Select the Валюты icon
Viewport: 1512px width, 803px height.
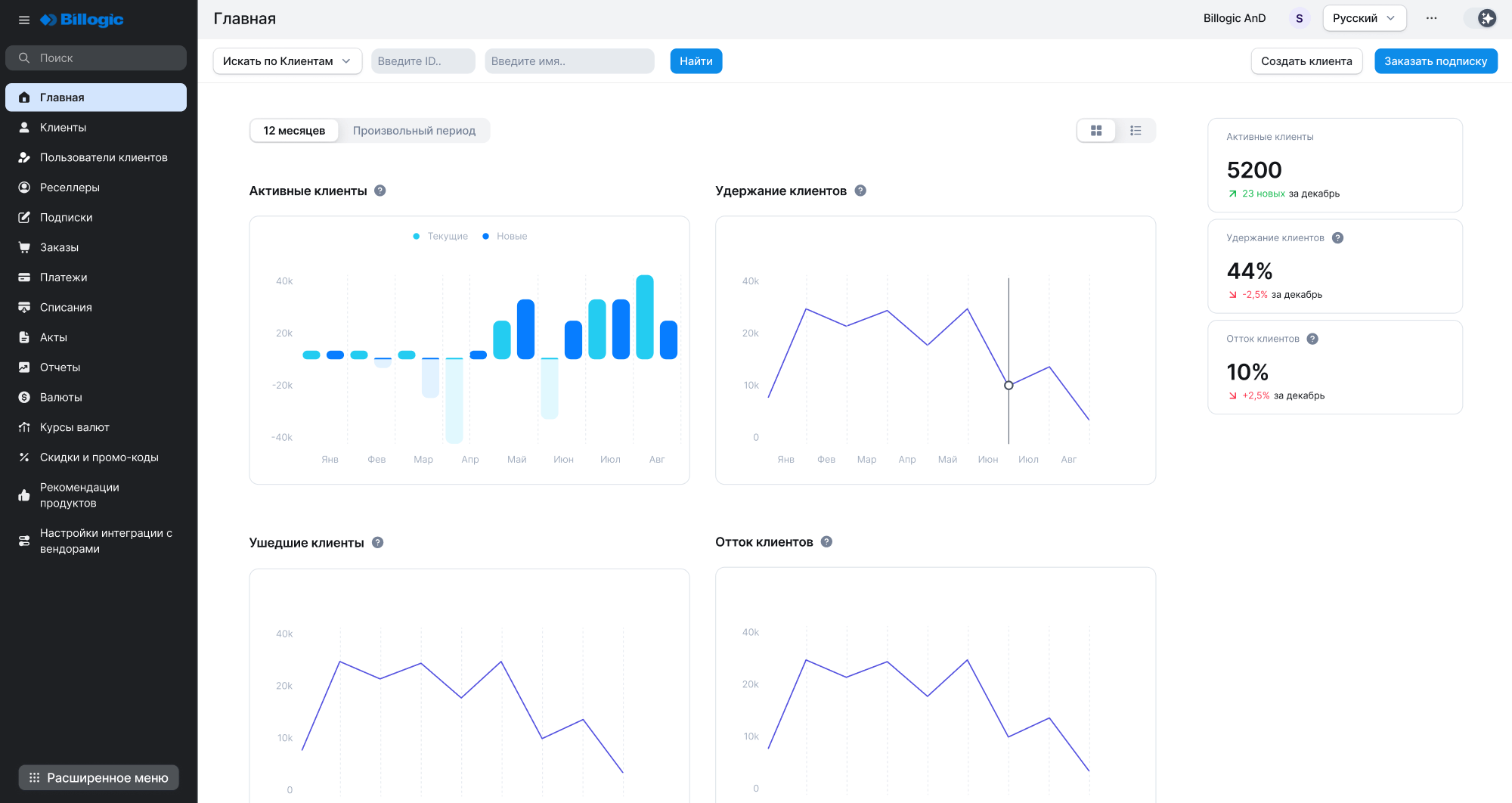(x=24, y=397)
